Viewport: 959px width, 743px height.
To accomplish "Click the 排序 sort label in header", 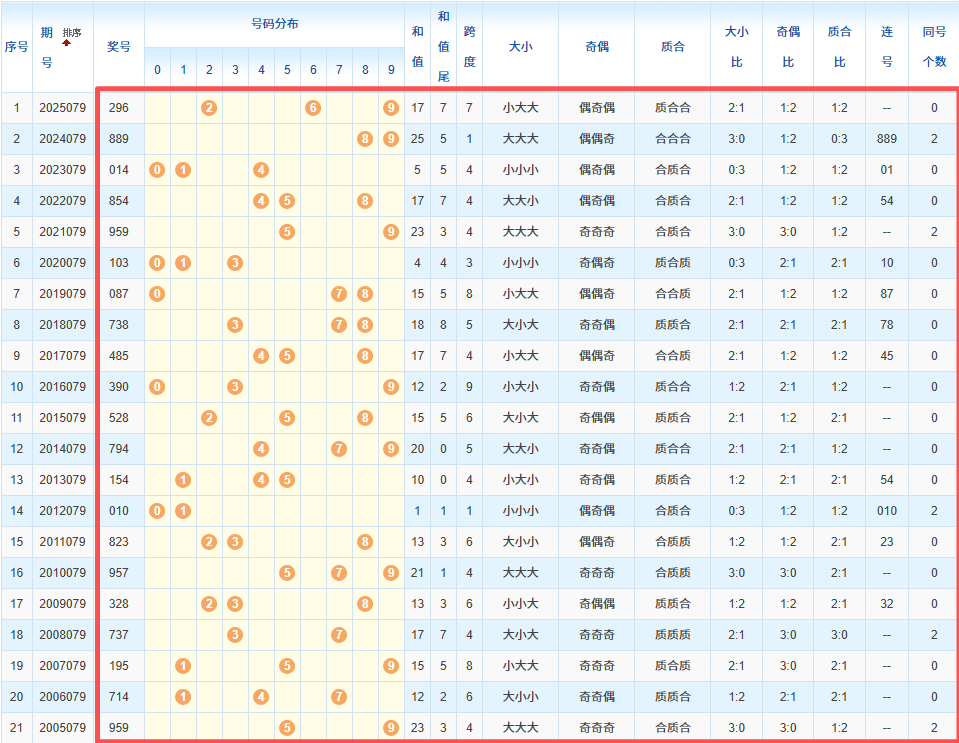I will click(x=71, y=32).
